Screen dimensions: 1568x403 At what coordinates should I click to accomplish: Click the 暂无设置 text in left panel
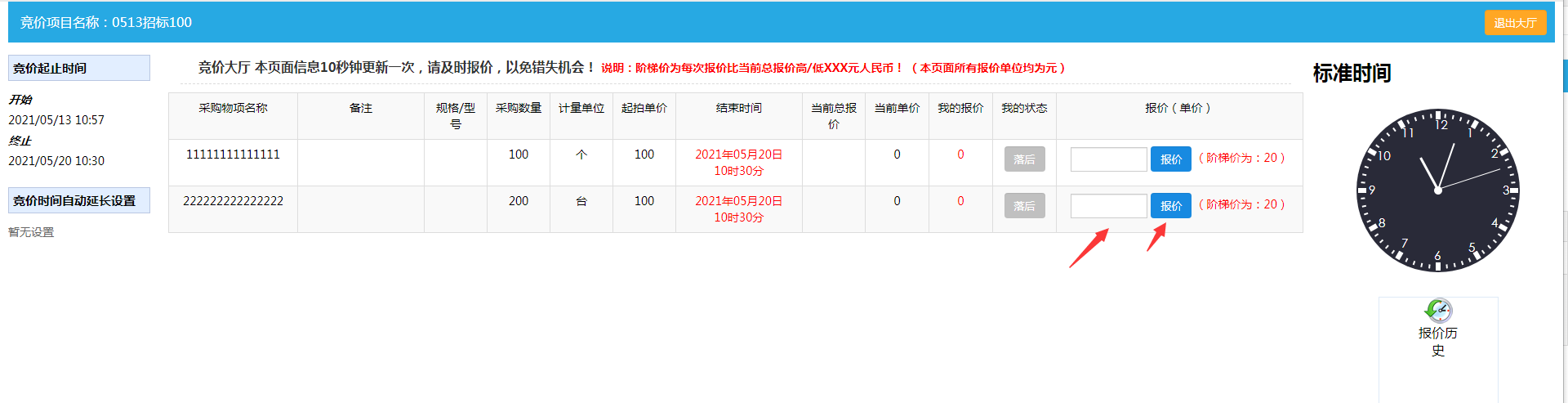(x=31, y=232)
